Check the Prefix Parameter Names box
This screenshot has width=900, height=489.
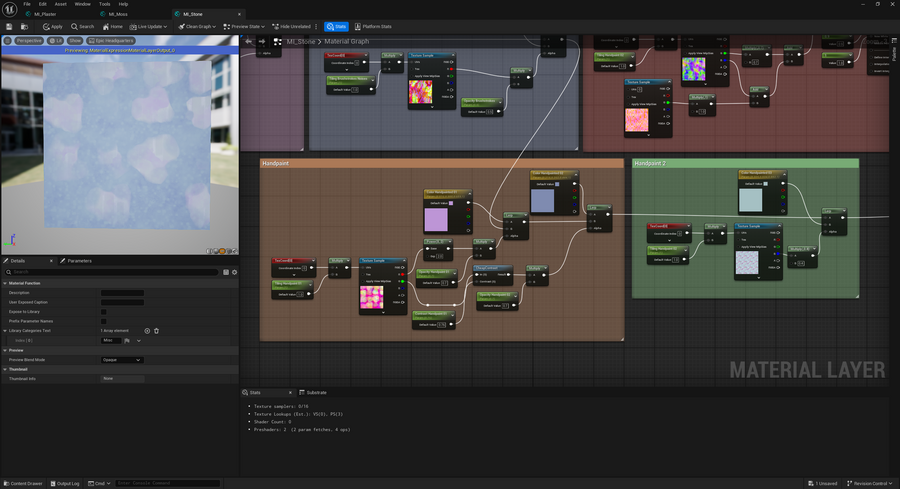(103, 321)
